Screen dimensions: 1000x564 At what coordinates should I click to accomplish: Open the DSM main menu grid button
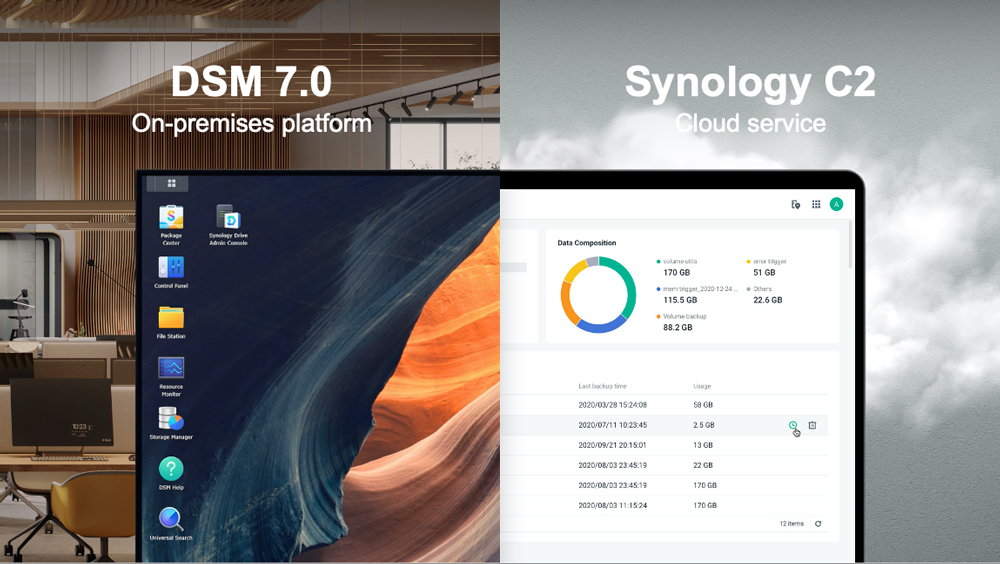(171, 183)
